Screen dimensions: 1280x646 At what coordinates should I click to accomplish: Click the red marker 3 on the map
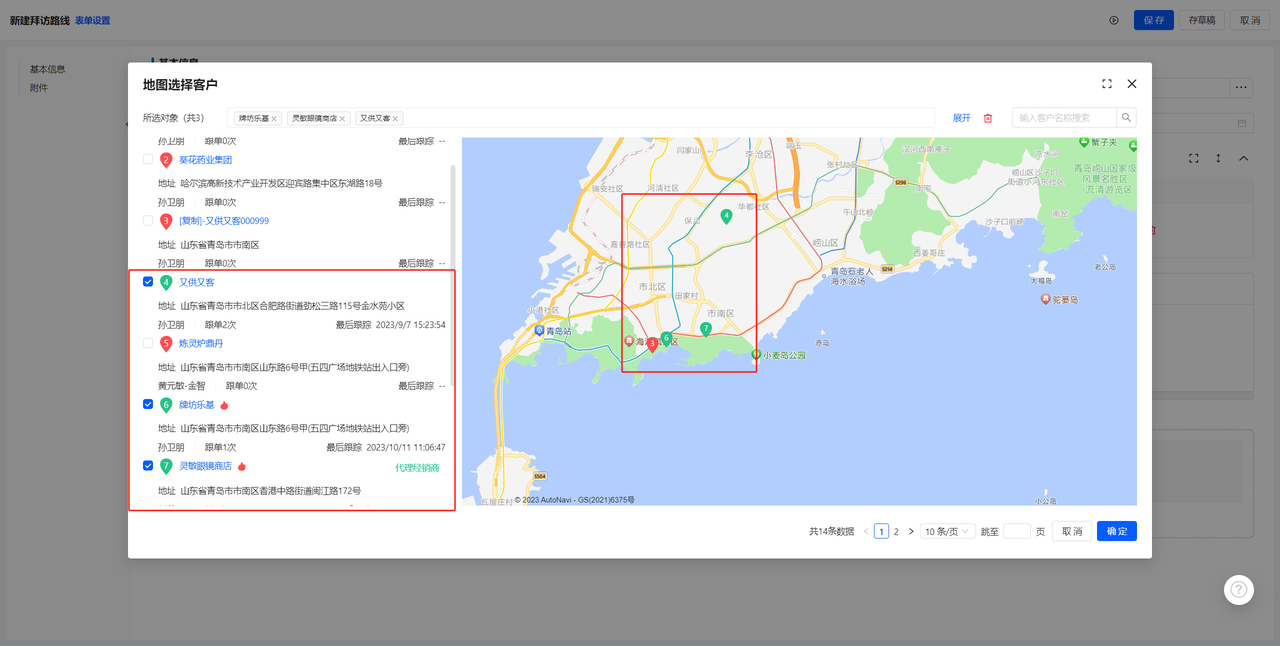[652, 344]
